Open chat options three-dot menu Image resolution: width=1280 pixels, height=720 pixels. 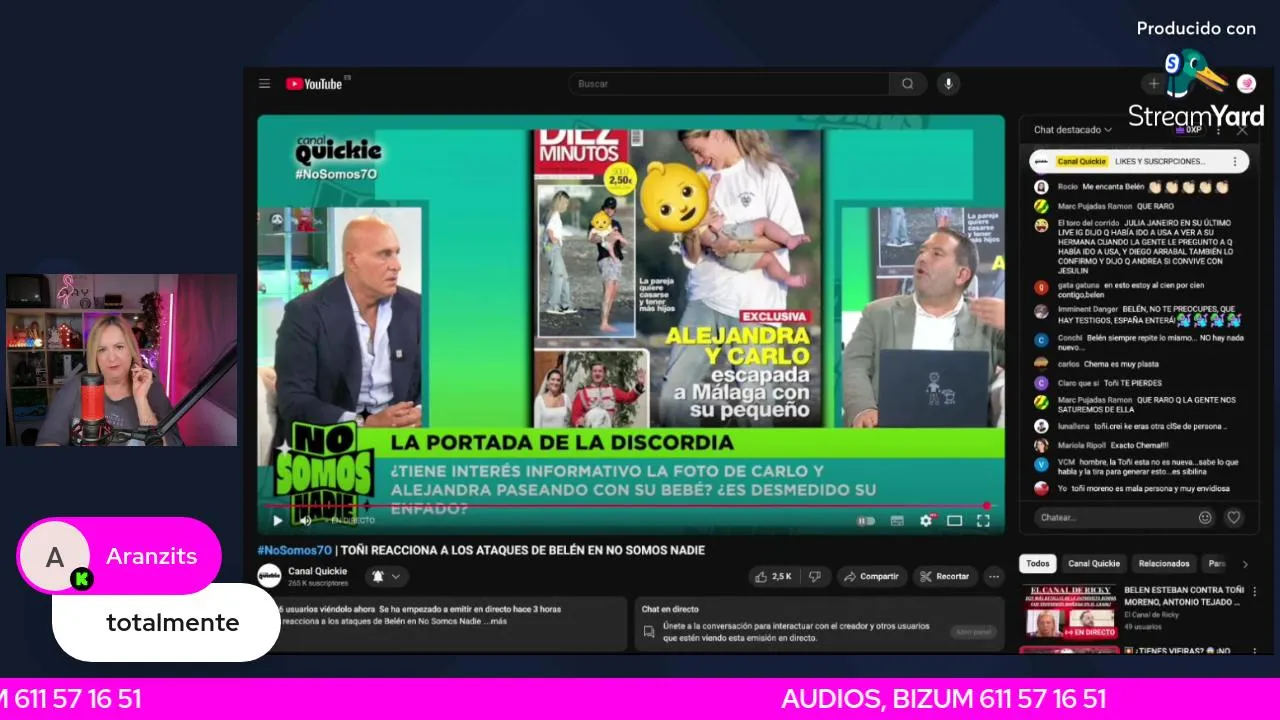click(x=1217, y=130)
